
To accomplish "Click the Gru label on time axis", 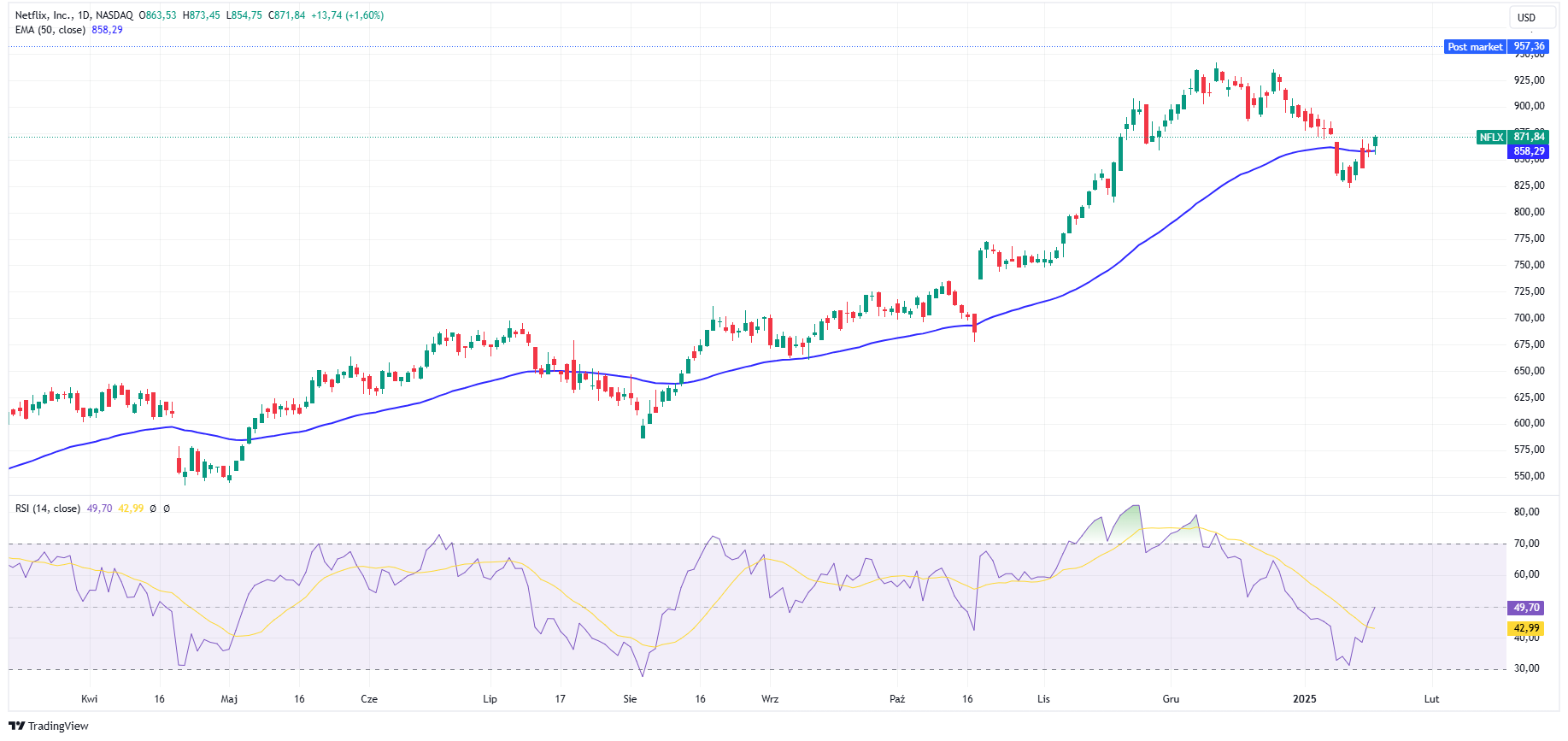I will pyautogui.click(x=1171, y=699).
